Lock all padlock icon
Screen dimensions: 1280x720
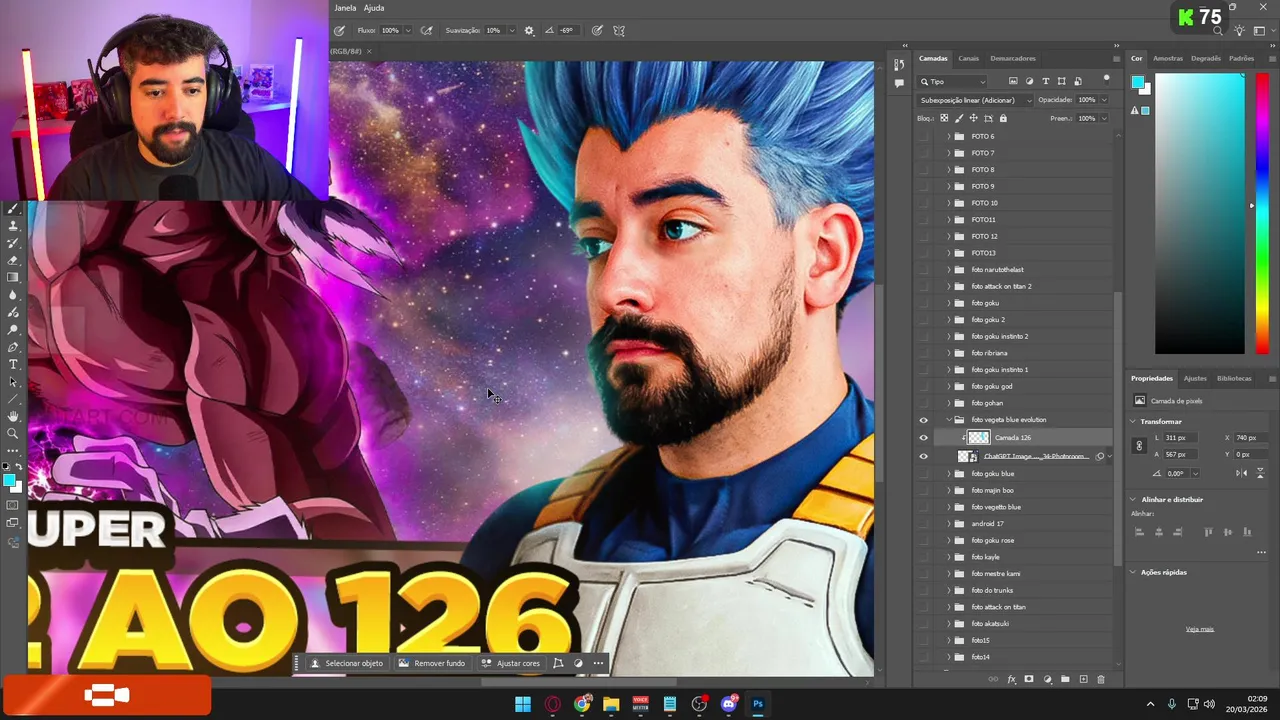click(1003, 118)
